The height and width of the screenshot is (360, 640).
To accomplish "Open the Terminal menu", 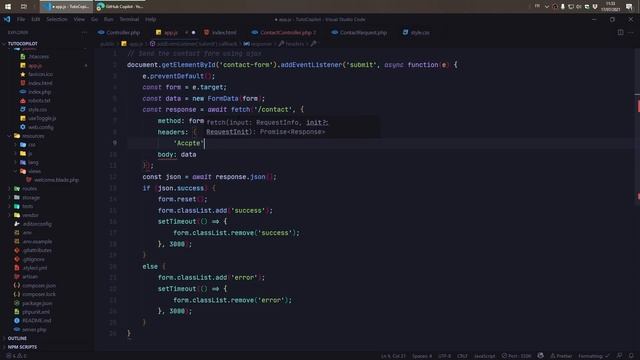I will (x=129, y=19).
